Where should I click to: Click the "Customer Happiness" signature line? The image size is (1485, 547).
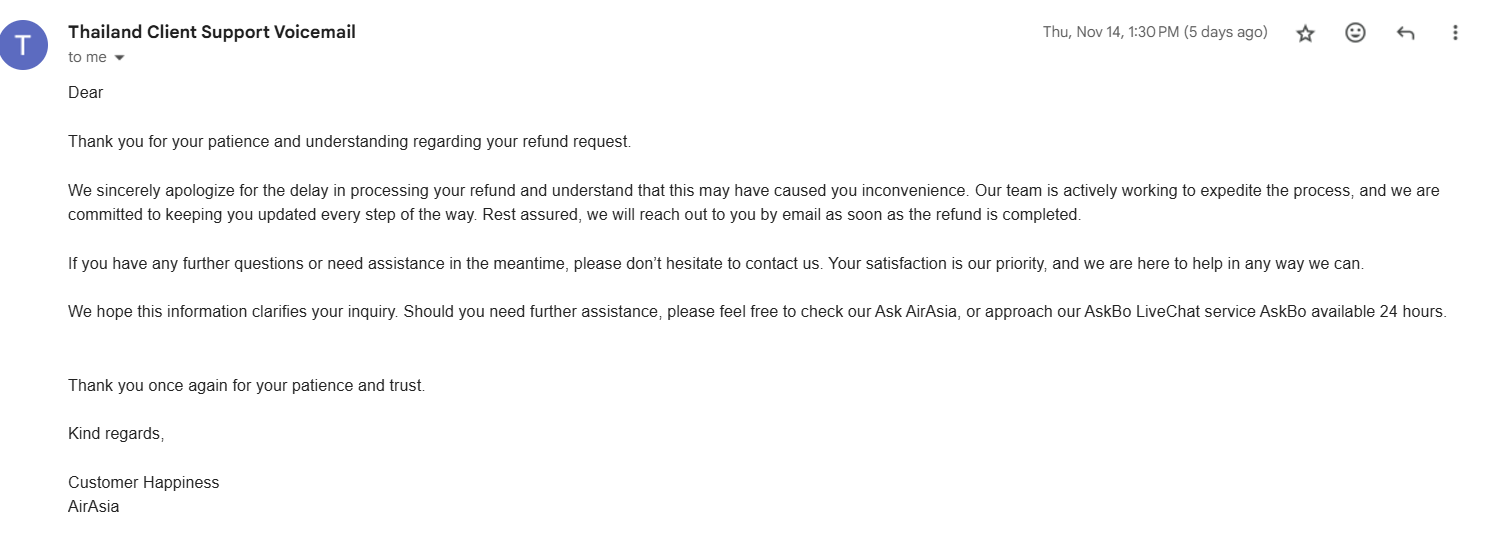[x=143, y=482]
